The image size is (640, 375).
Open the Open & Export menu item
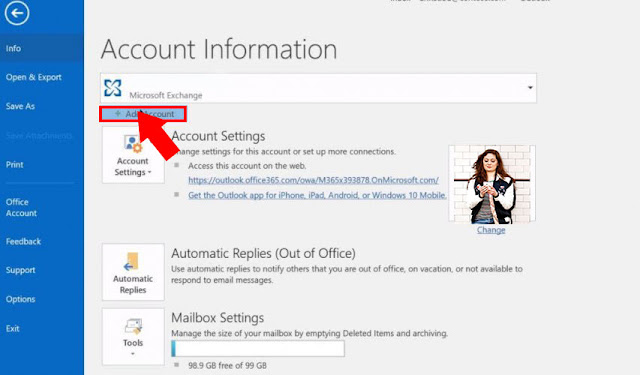pos(33,77)
